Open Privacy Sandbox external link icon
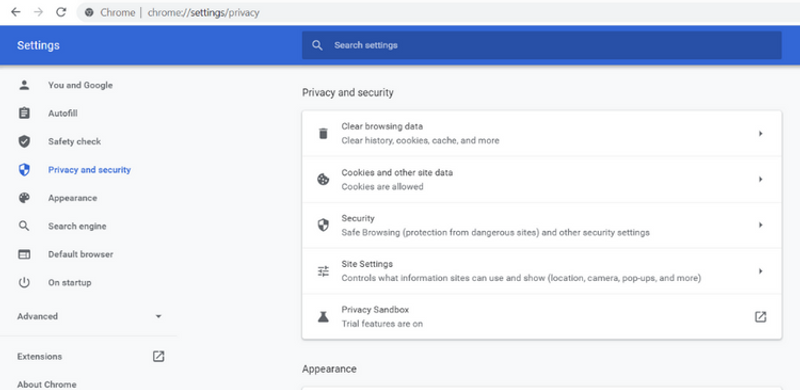Screen dimensions: 800x390 pos(760,317)
